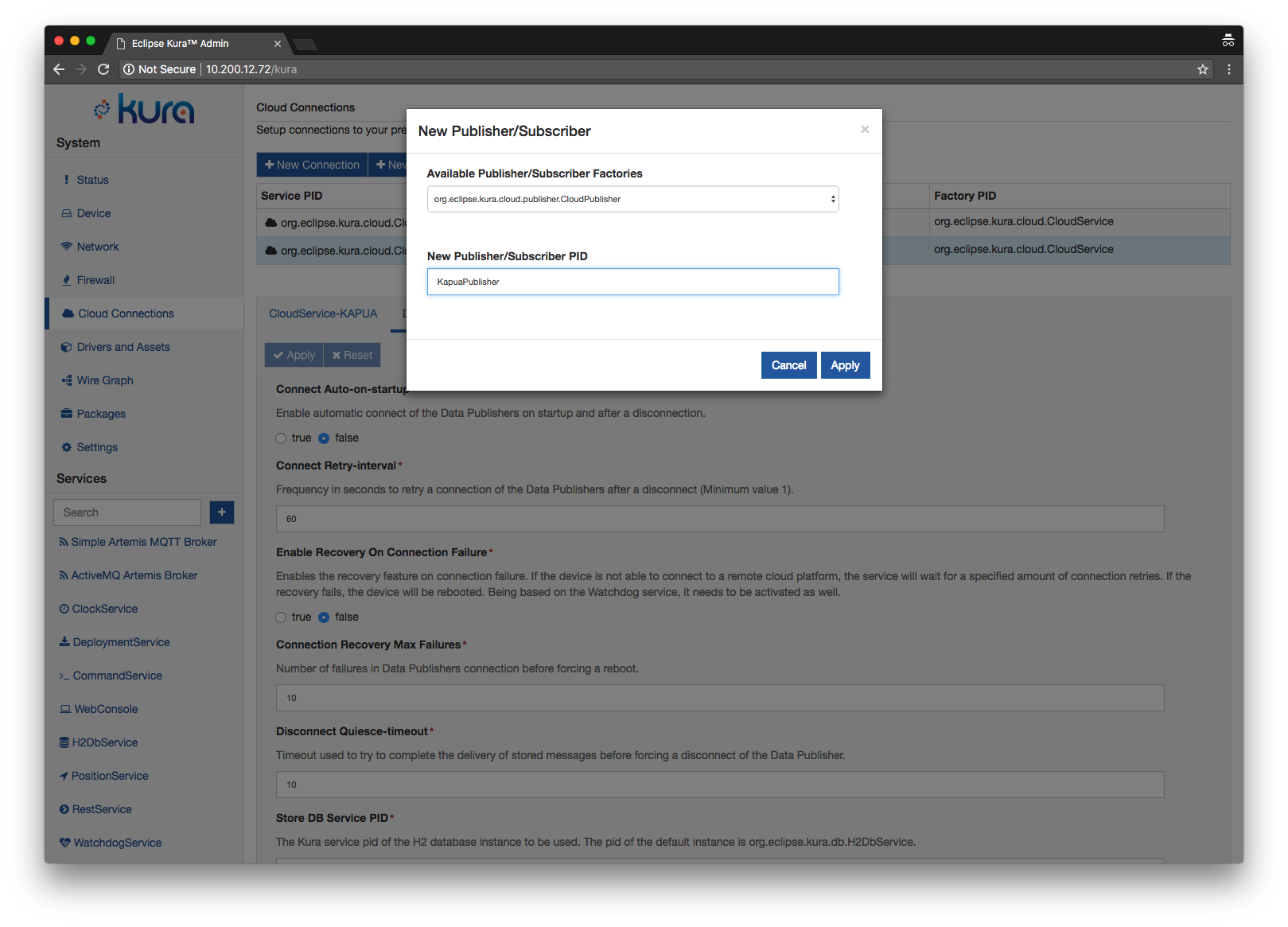Image resolution: width=1288 pixels, height=927 pixels.
Task: Close the New Publisher/Subscriber dialog
Action: [865, 129]
